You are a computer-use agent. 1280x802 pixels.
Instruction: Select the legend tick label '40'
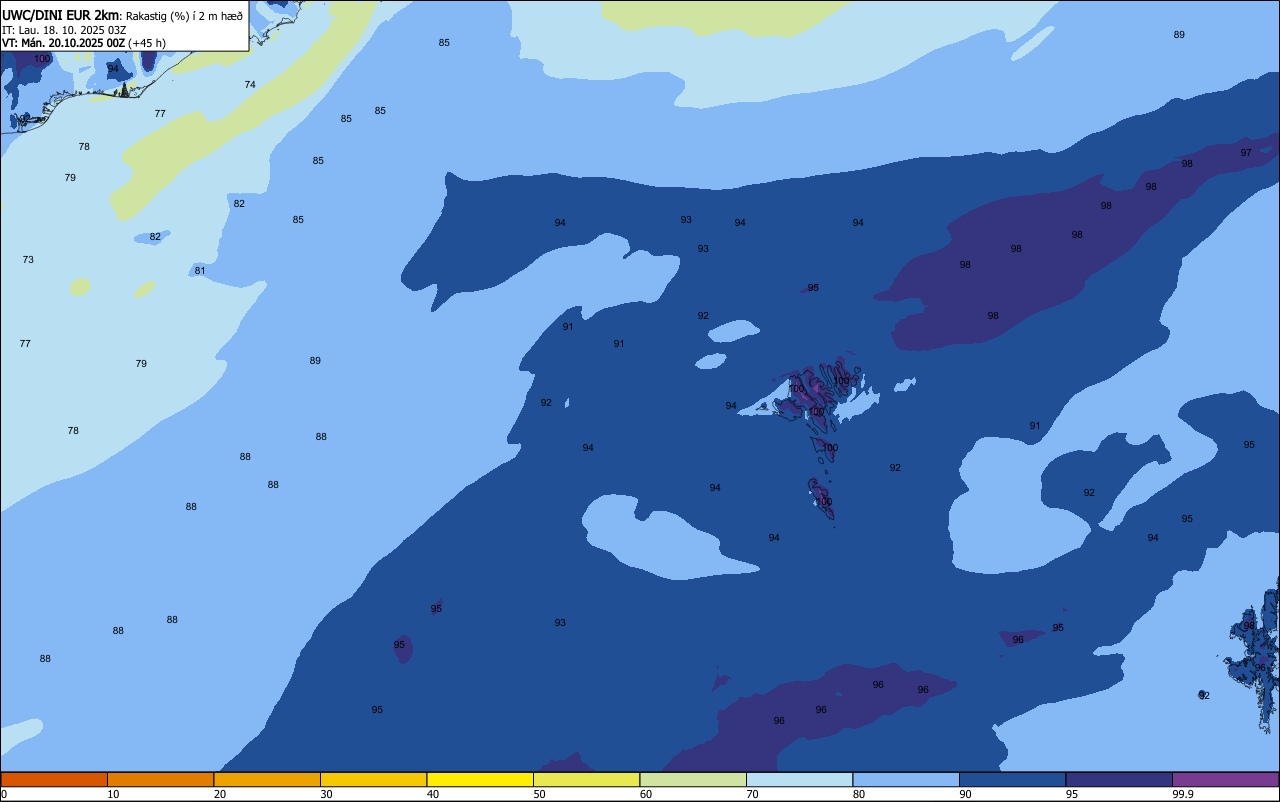point(433,794)
